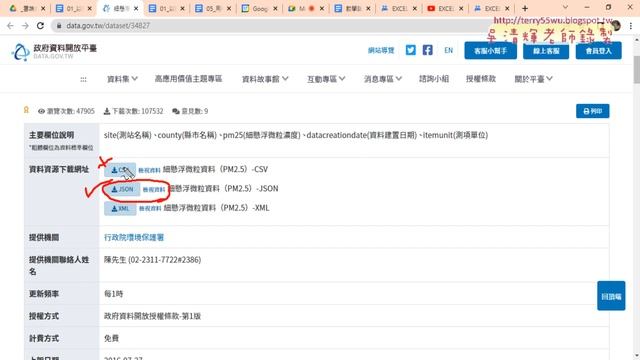Expand the 消息專區 menu
The image size is (640, 360).
[x=382, y=79]
